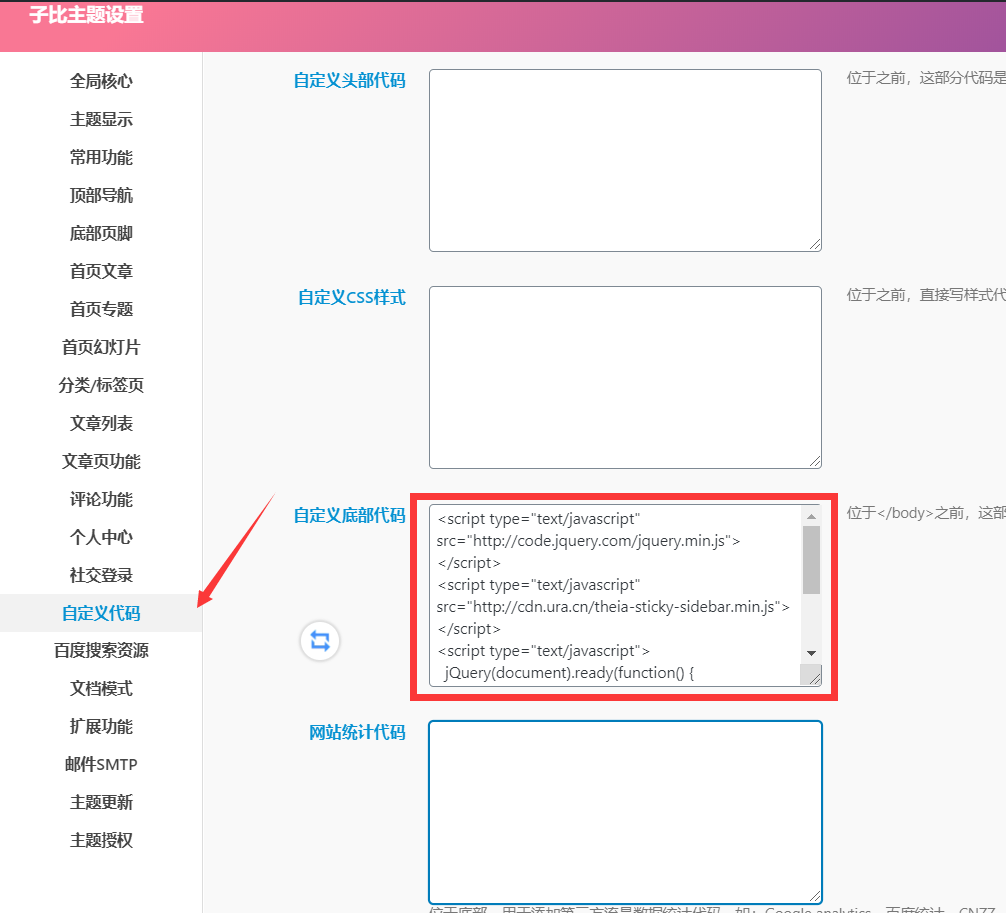
Task: Open 百度搜索资源 settings
Action: point(101,651)
